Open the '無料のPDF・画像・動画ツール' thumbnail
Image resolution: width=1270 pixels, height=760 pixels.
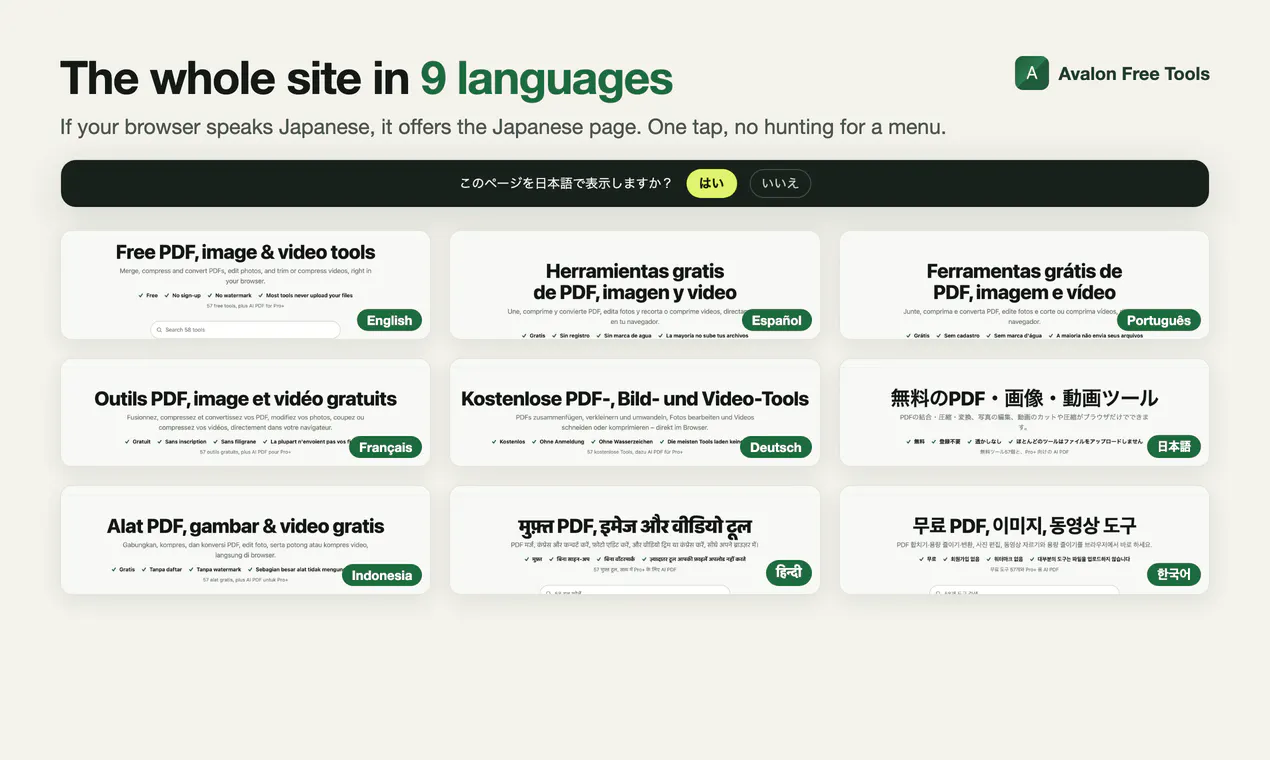click(1024, 412)
